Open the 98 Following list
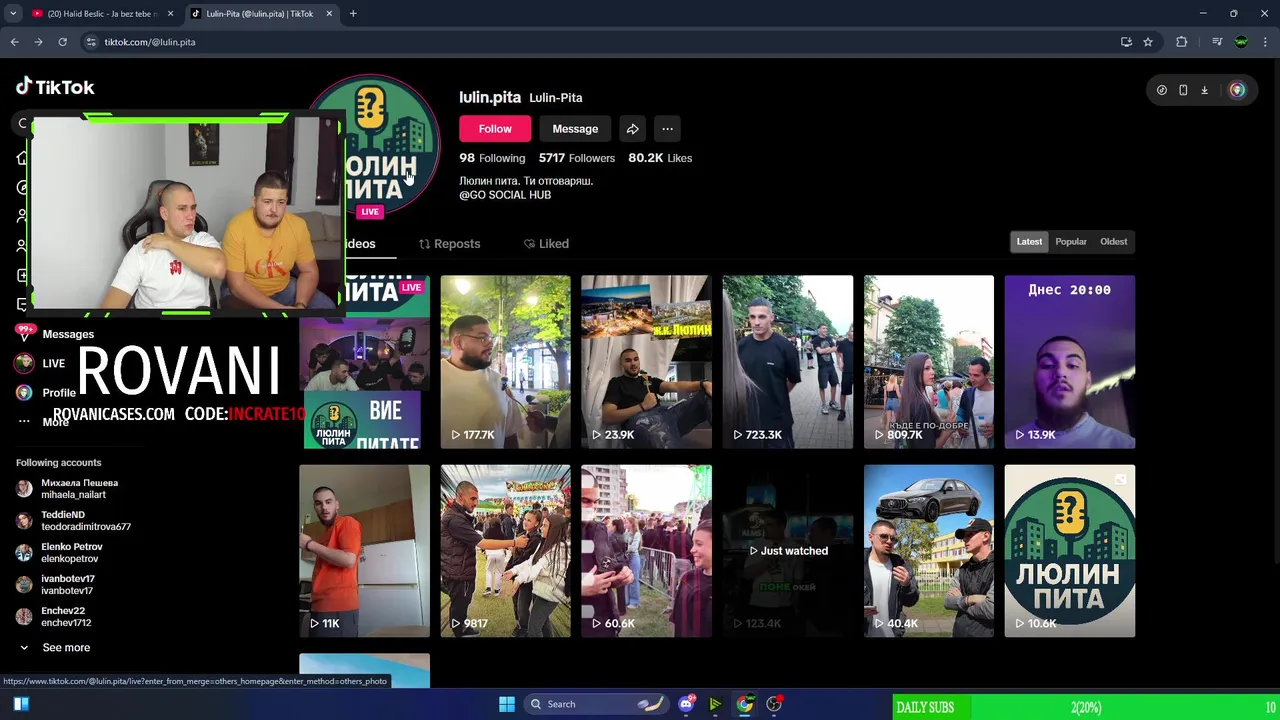 (492, 158)
